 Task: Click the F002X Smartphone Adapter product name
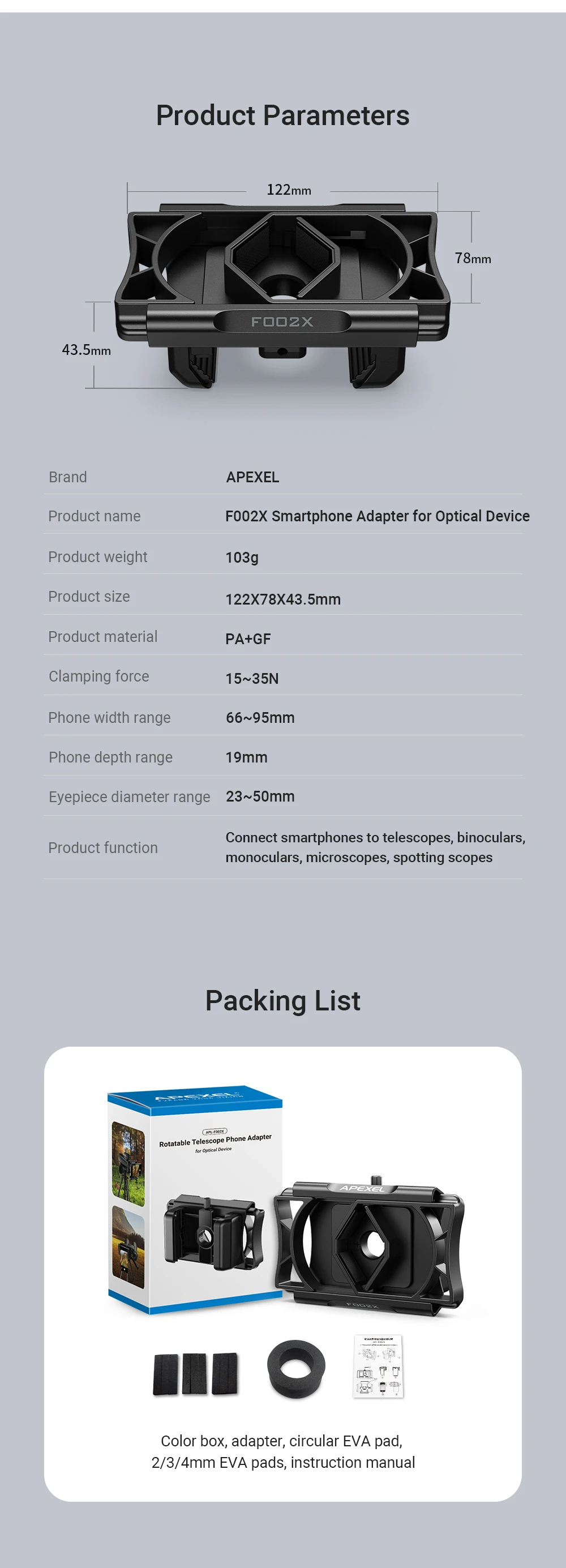point(378,516)
